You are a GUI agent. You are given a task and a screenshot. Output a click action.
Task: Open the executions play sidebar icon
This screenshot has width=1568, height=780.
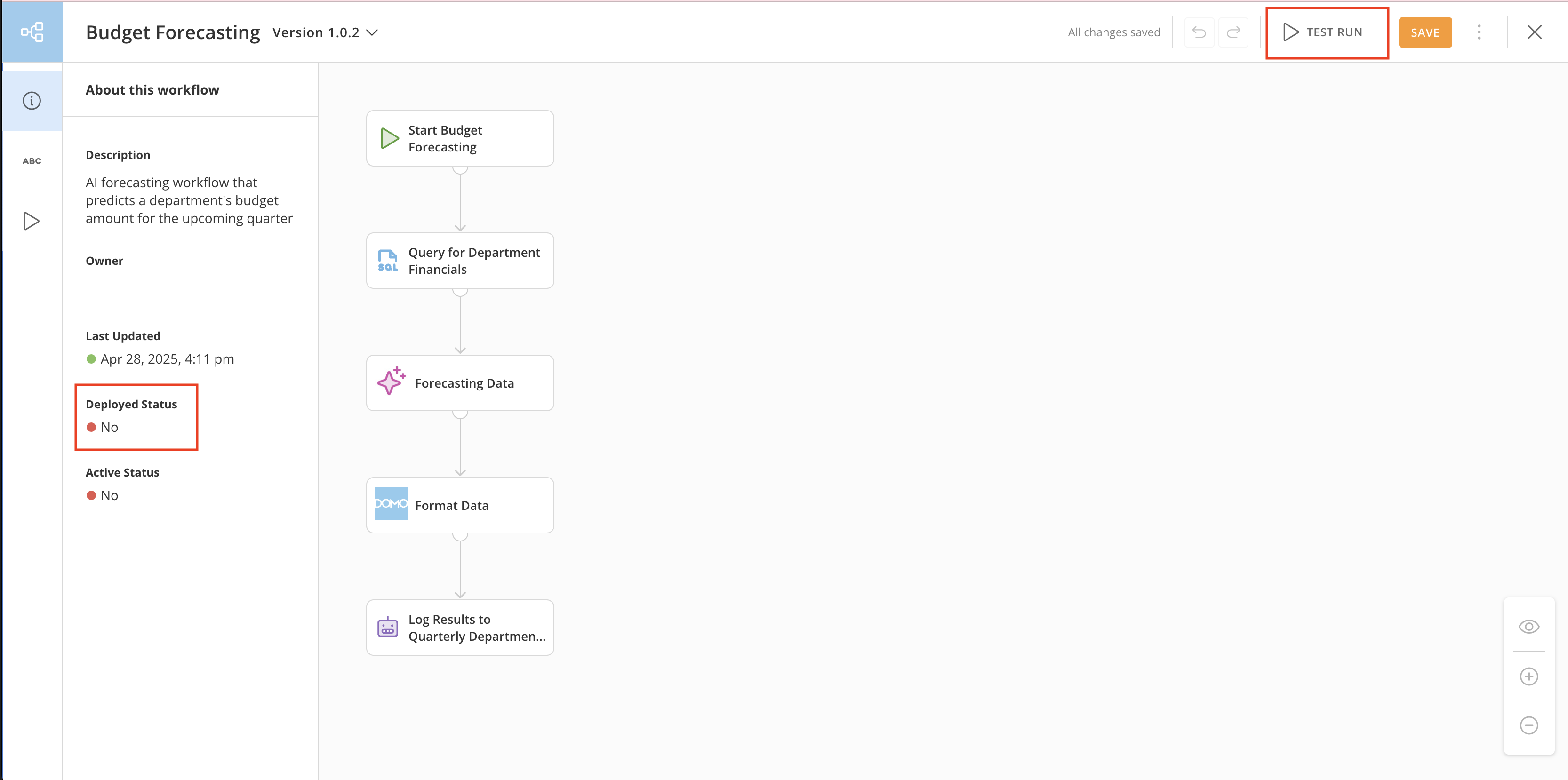coord(32,221)
